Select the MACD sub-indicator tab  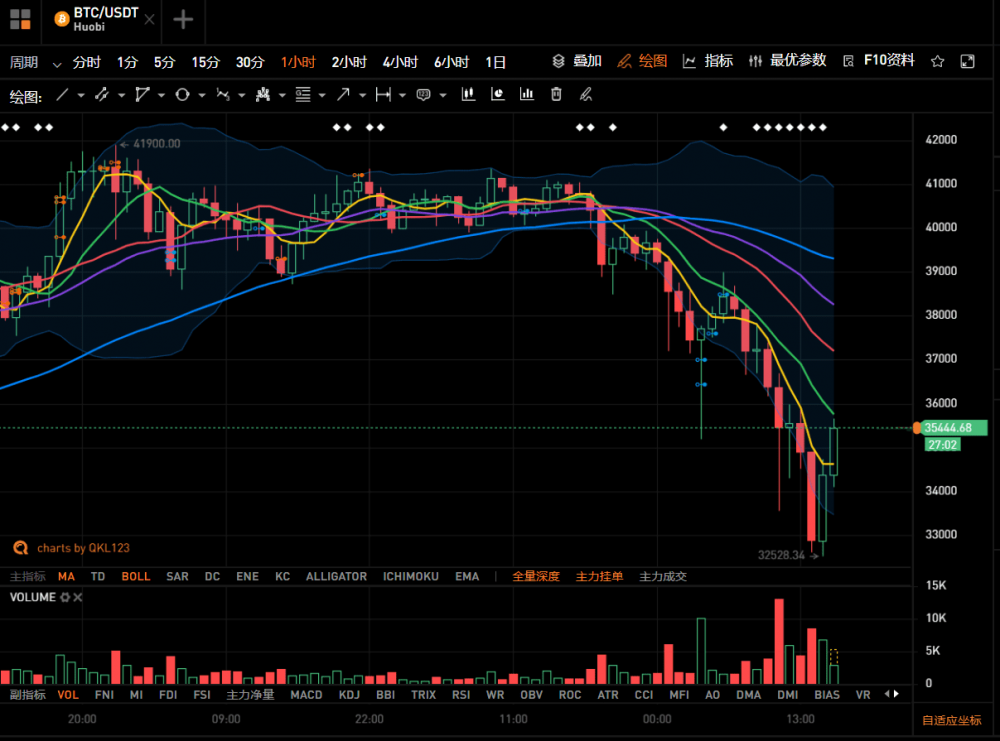click(306, 694)
